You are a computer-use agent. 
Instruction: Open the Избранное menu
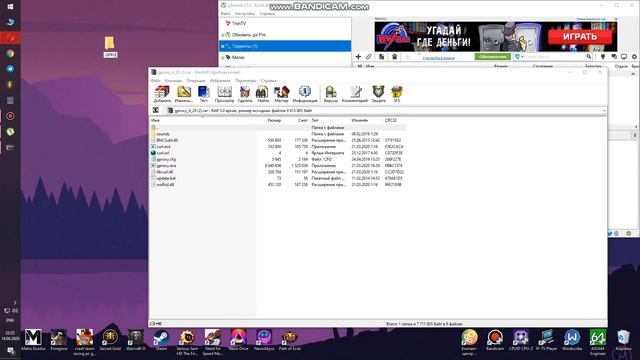[x=220, y=80]
